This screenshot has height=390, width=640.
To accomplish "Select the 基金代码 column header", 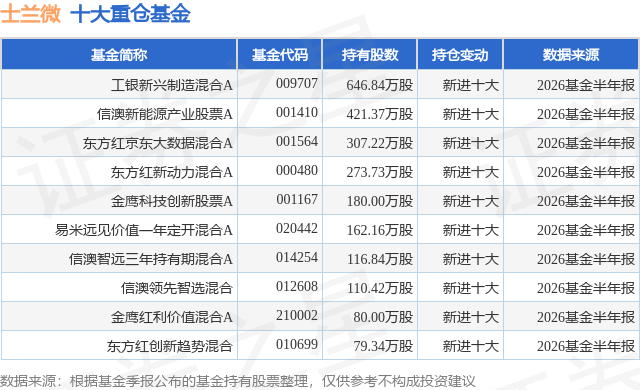I will 280,55.
